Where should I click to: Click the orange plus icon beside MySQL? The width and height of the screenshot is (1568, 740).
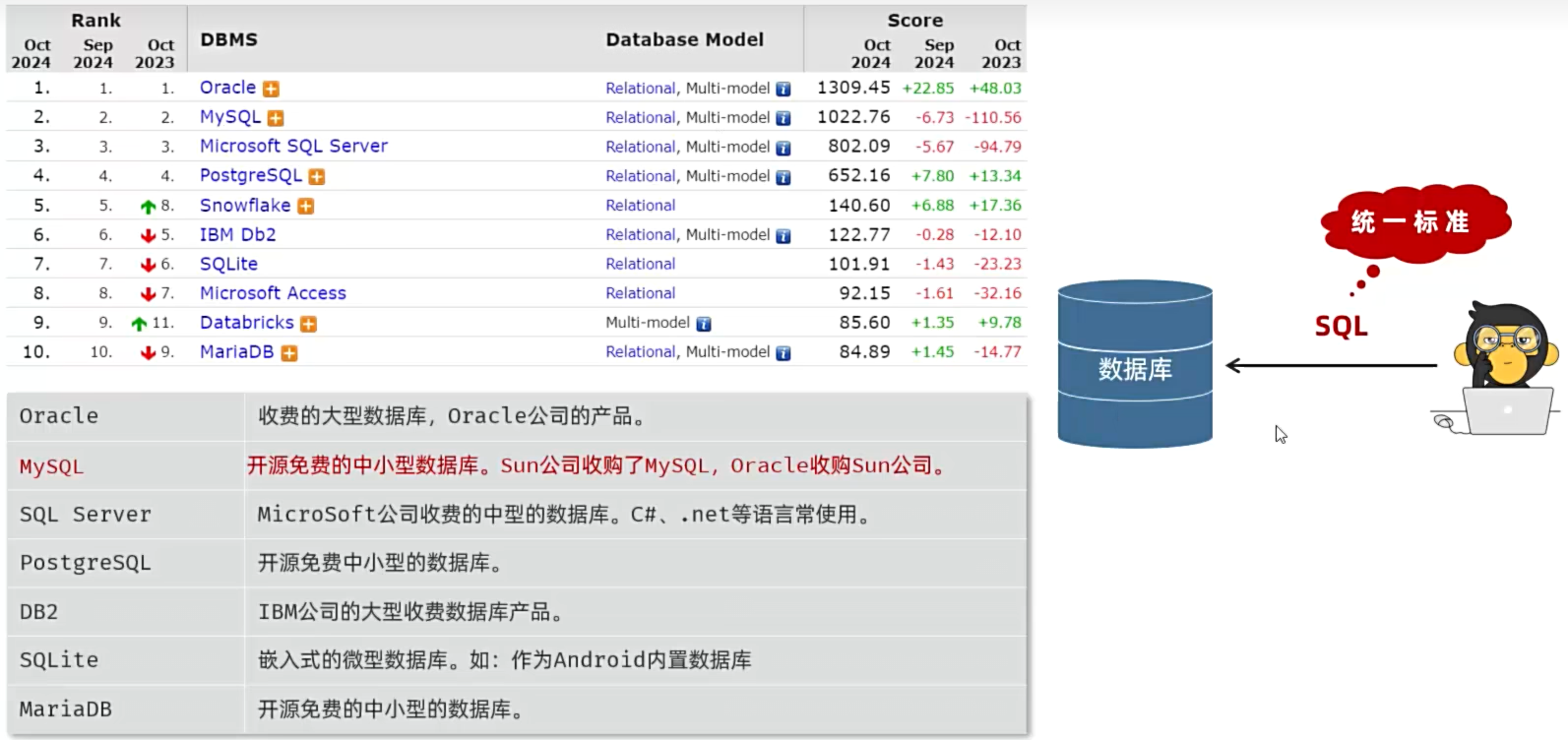click(x=276, y=118)
